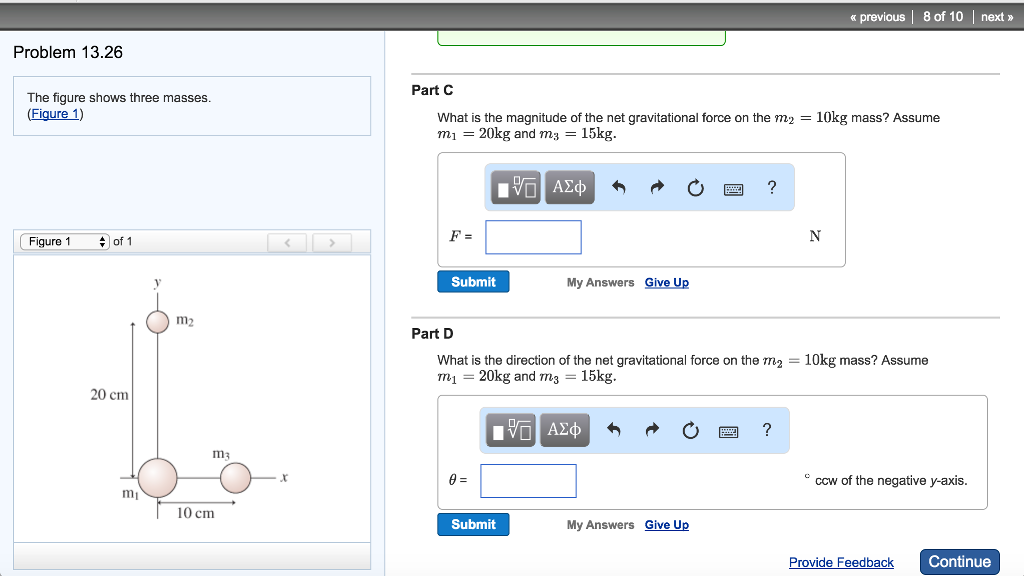Open the Provide Feedback link
This screenshot has height=576, width=1024.
pos(841,562)
